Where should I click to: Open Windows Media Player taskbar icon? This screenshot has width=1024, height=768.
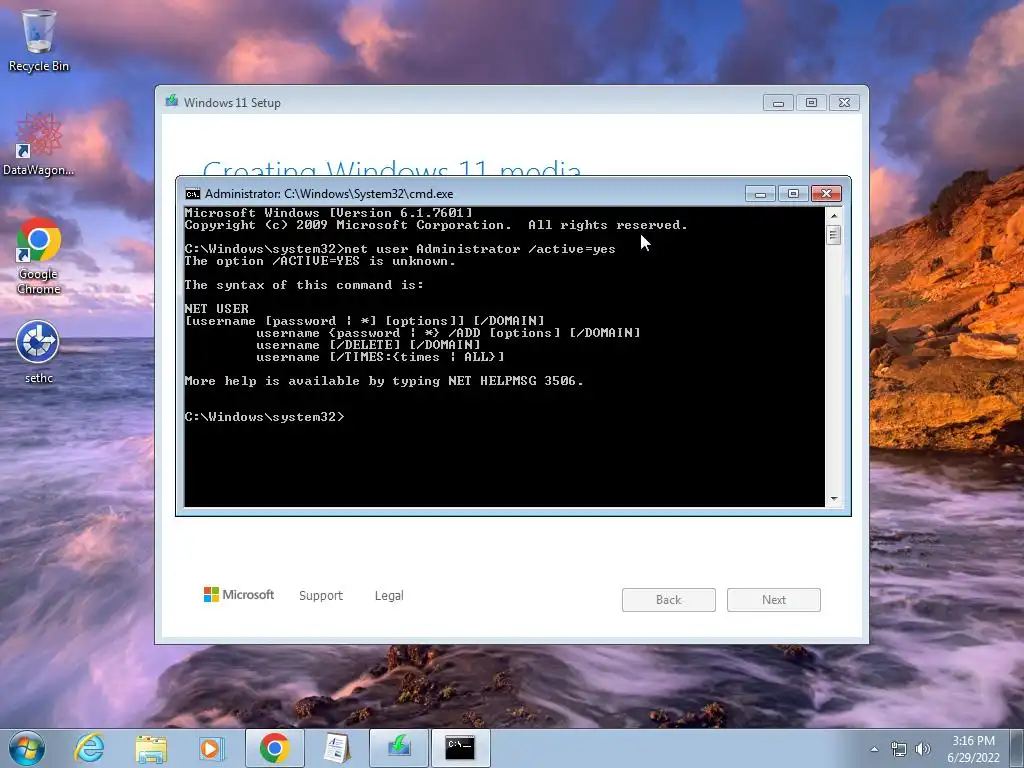(x=211, y=748)
